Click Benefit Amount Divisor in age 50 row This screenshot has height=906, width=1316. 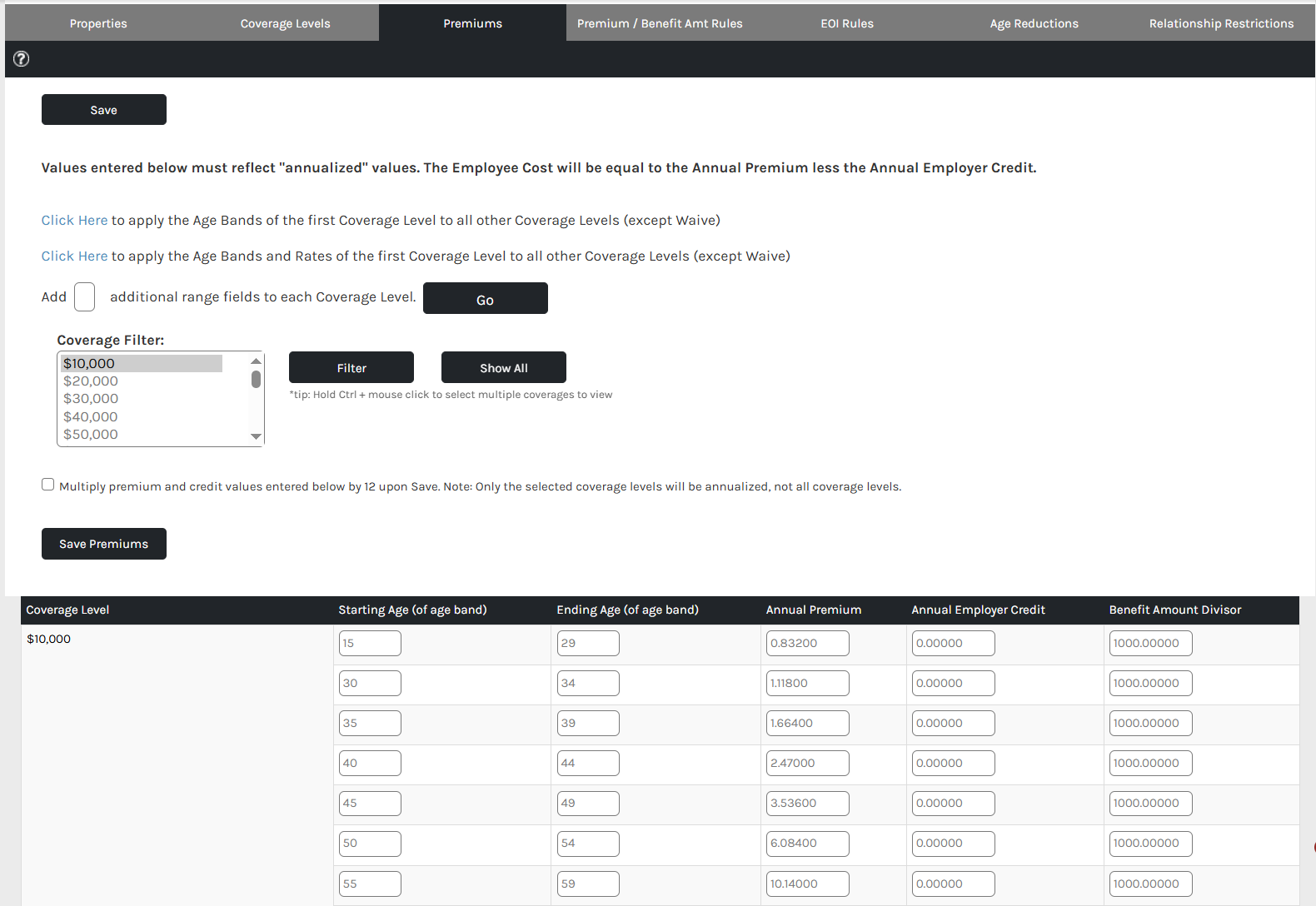click(1151, 843)
